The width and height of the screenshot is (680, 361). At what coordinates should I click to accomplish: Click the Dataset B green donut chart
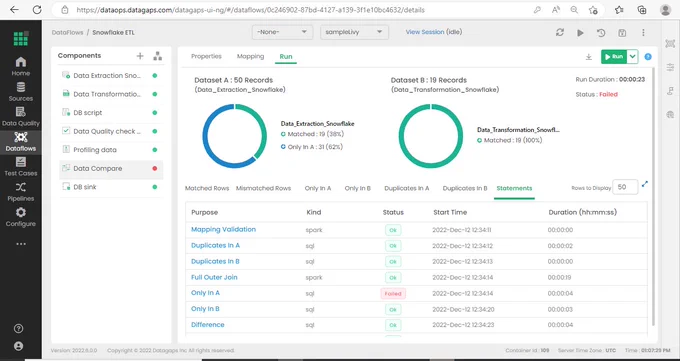click(431, 136)
